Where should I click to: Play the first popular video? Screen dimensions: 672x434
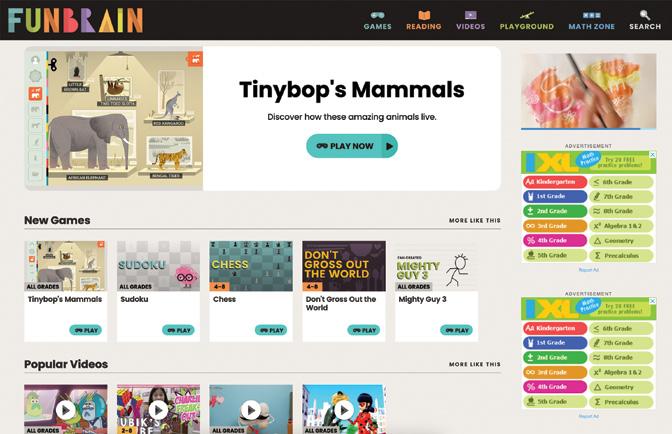[x=66, y=410]
